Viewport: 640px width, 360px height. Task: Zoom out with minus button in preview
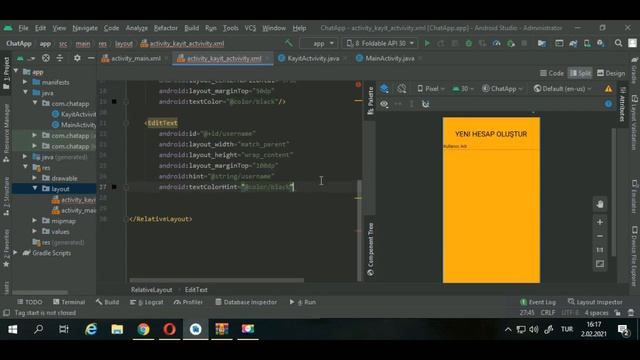(600, 236)
